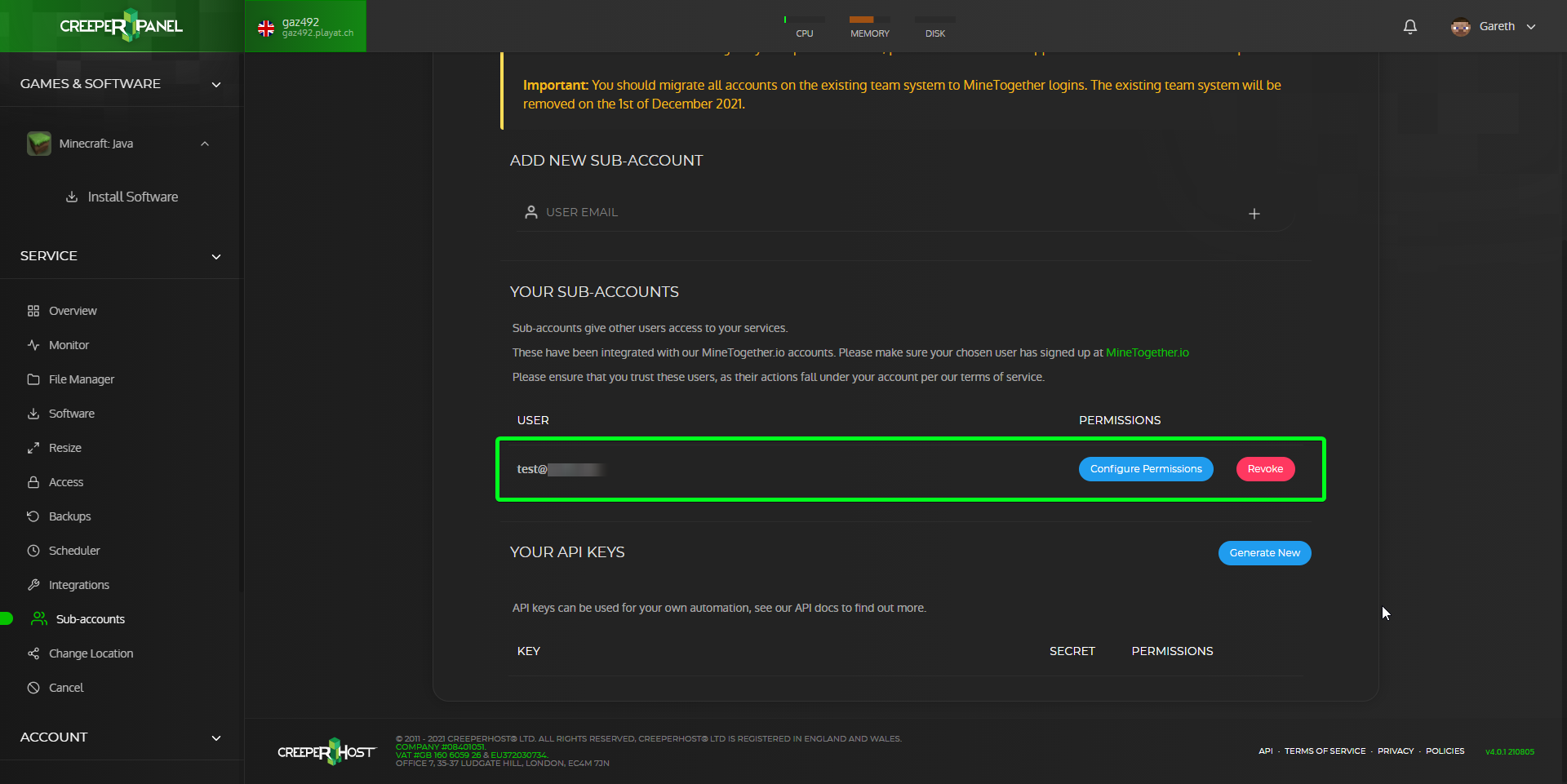
Task: Click the CPU usage meter
Action: 805,27
